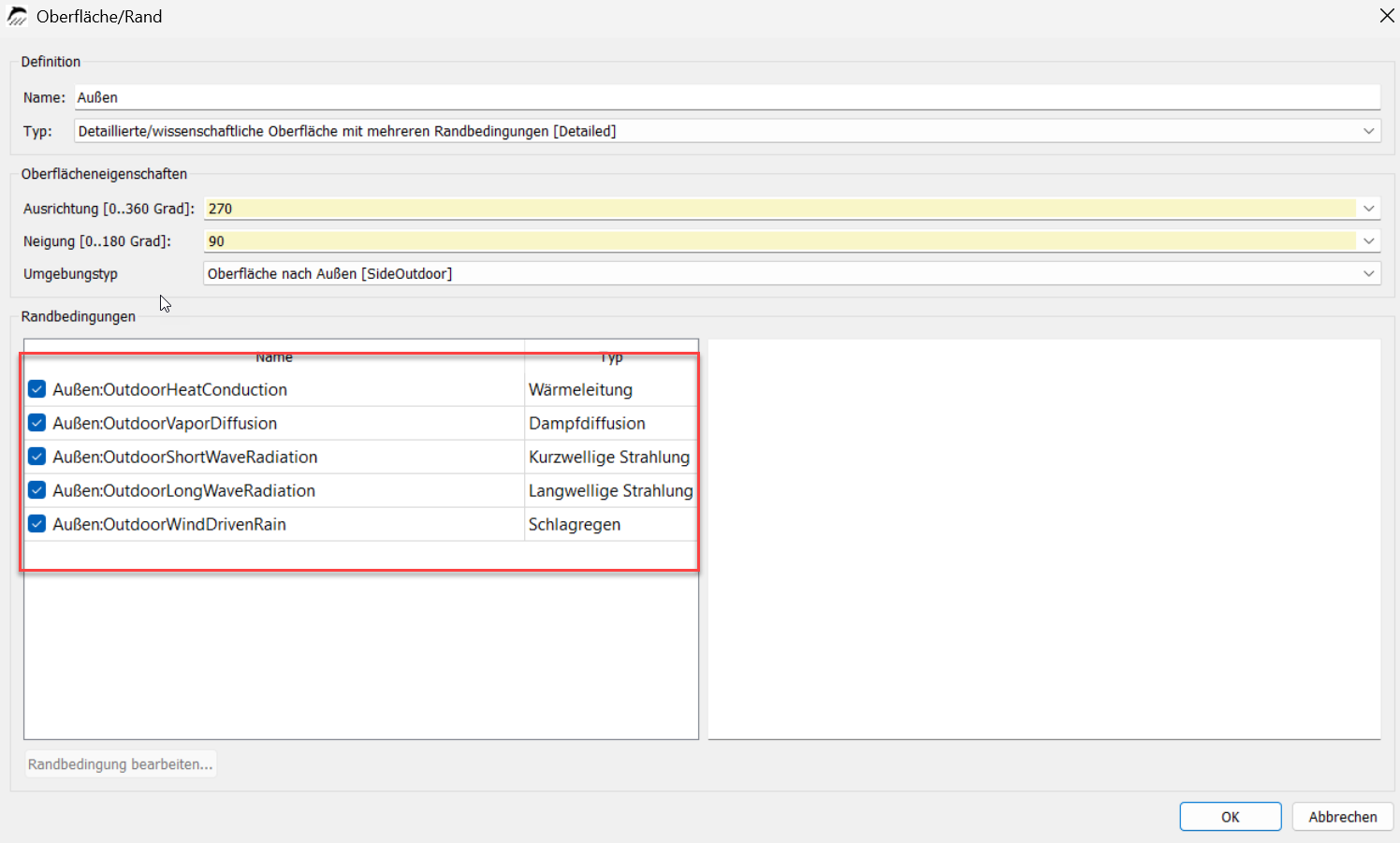Click Randbedingung bearbeiten button
This screenshot has width=1400, height=843.
click(x=121, y=764)
